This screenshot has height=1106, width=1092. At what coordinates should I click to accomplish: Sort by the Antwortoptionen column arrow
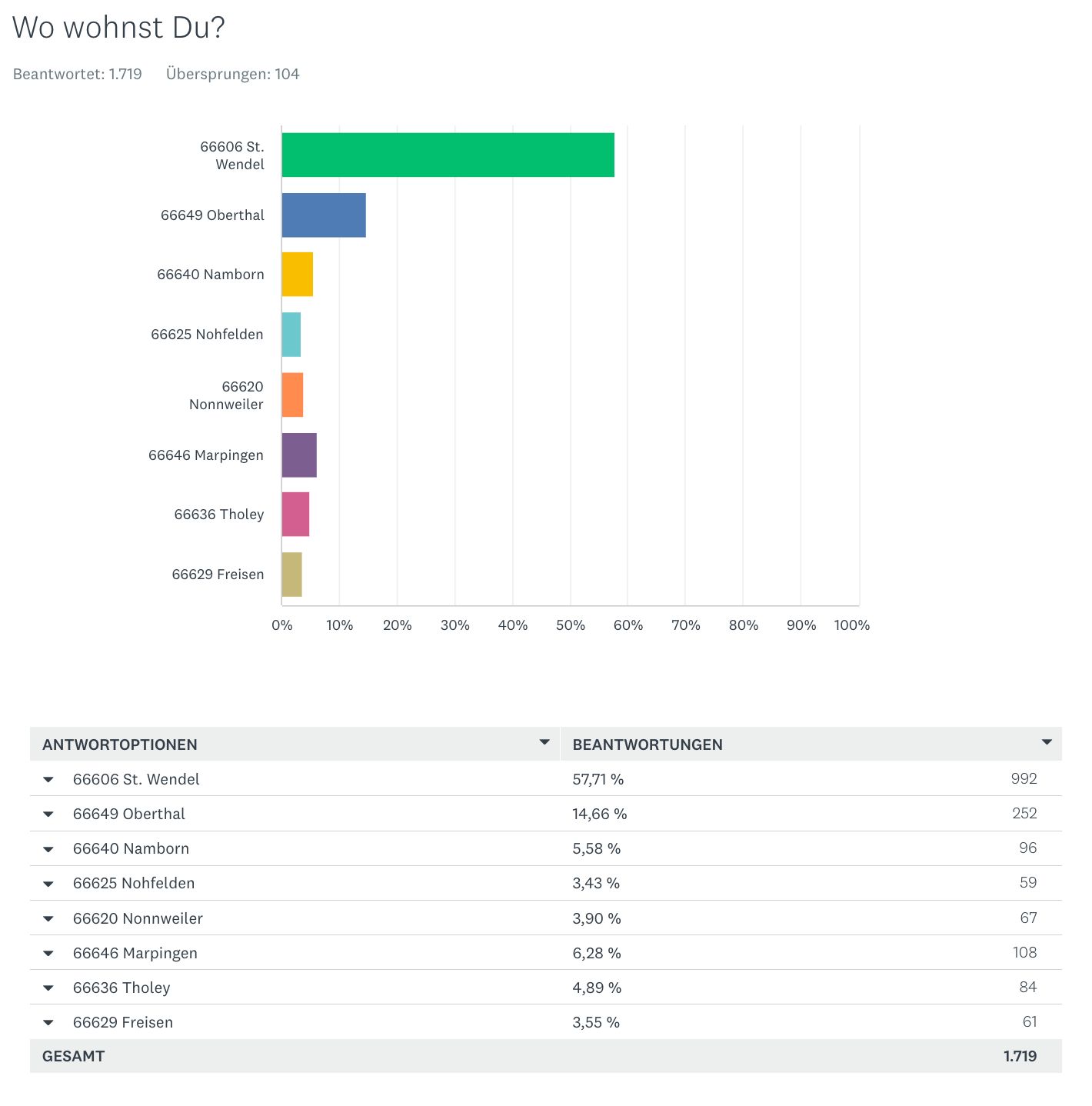pos(544,743)
